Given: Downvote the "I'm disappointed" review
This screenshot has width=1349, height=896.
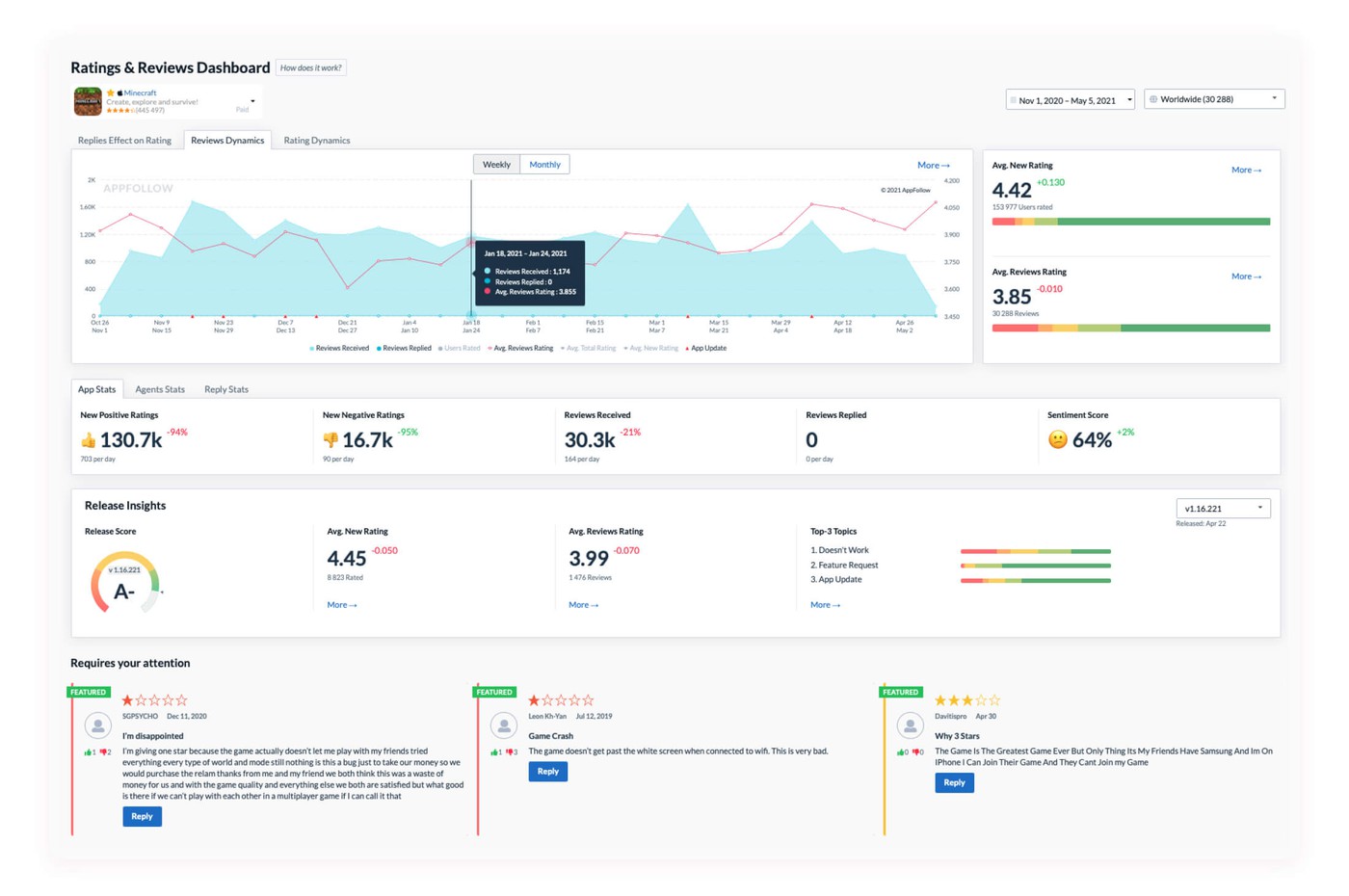Looking at the screenshot, I should pos(105,752).
